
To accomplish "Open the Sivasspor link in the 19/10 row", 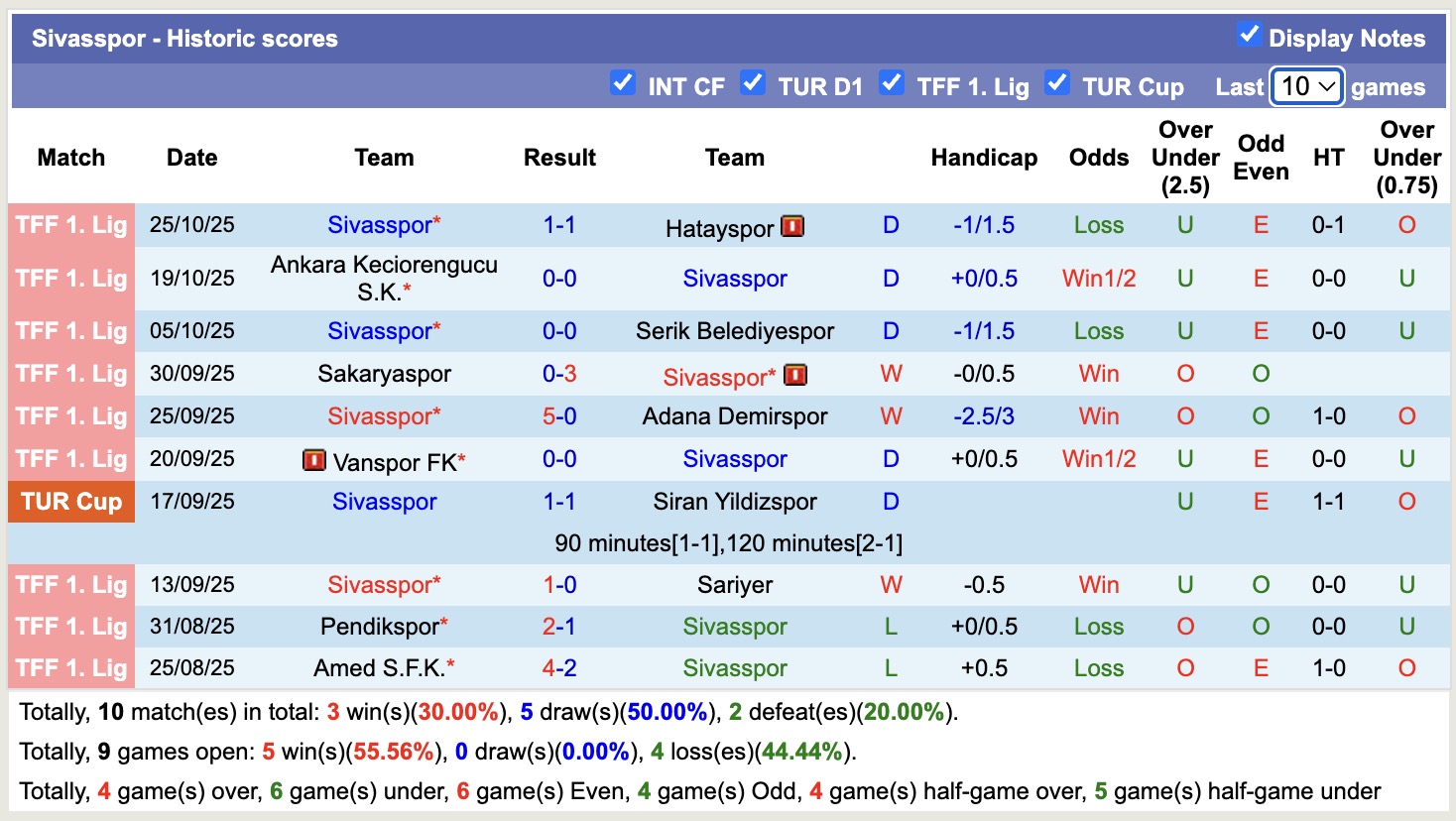I will click(734, 279).
